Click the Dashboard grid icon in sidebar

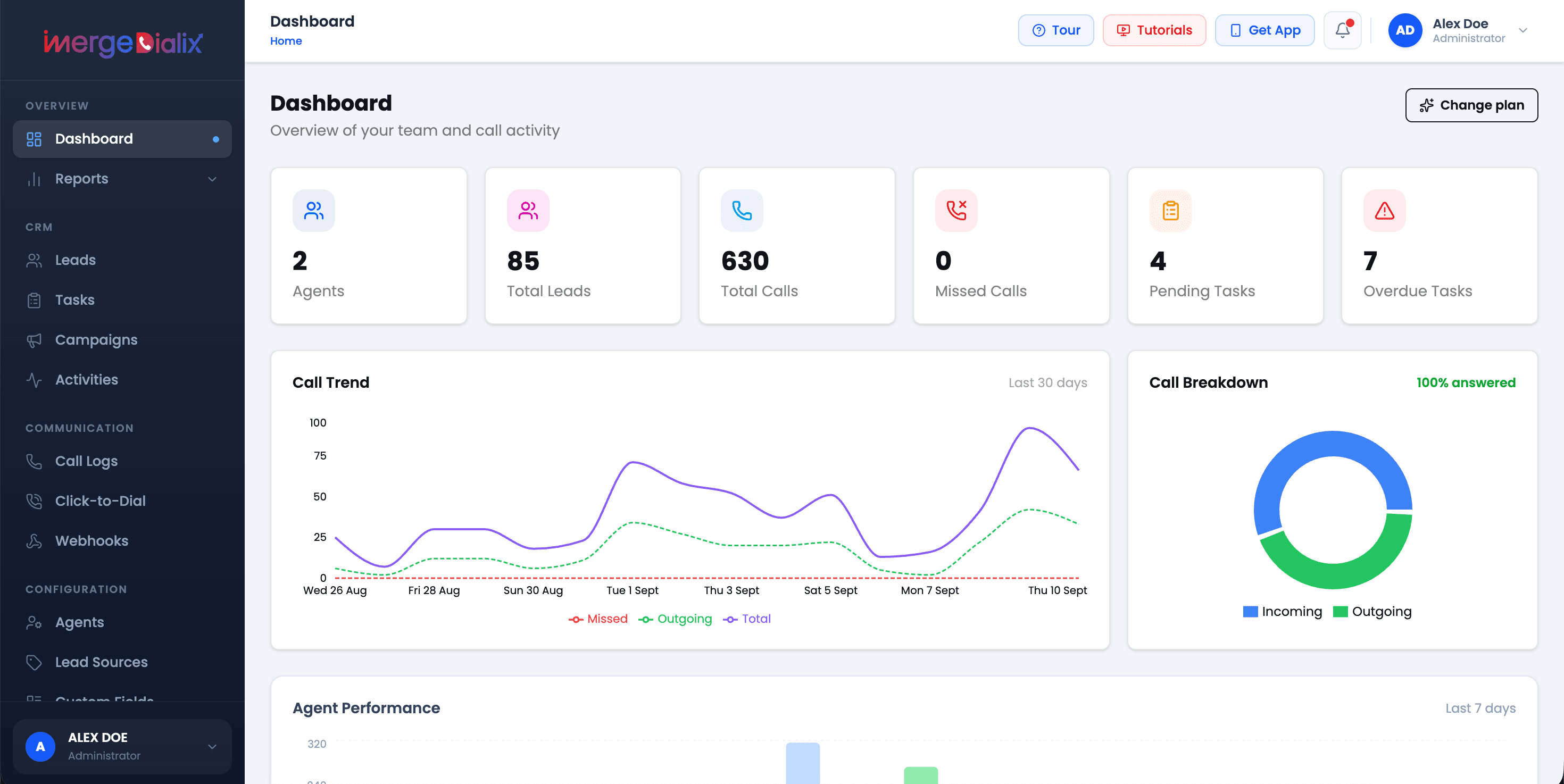click(x=34, y=139)
